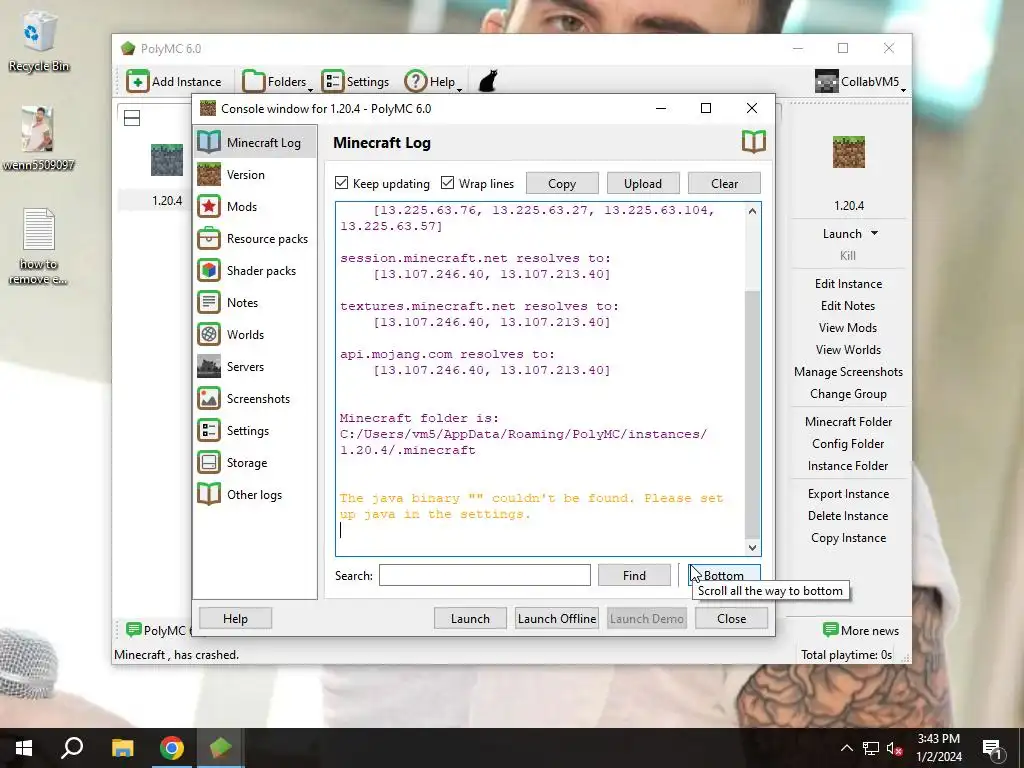Select the wenn5509097 desktop image file

[39, 138]
